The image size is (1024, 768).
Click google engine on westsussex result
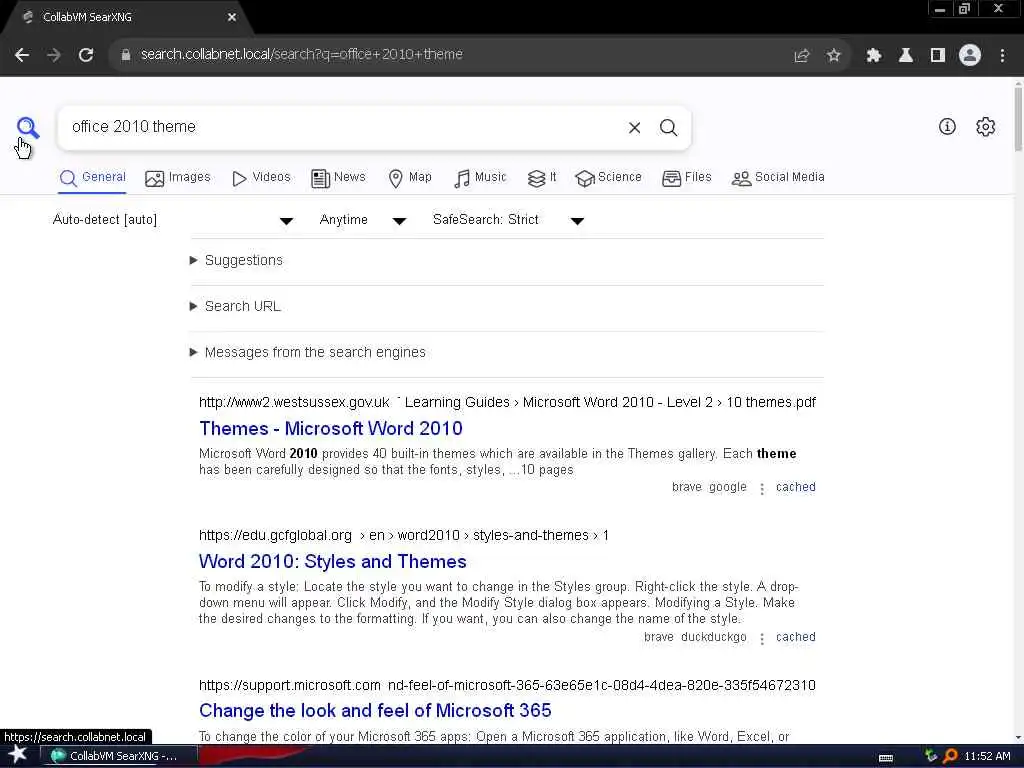pyautogui.click(x=728, y=487)
